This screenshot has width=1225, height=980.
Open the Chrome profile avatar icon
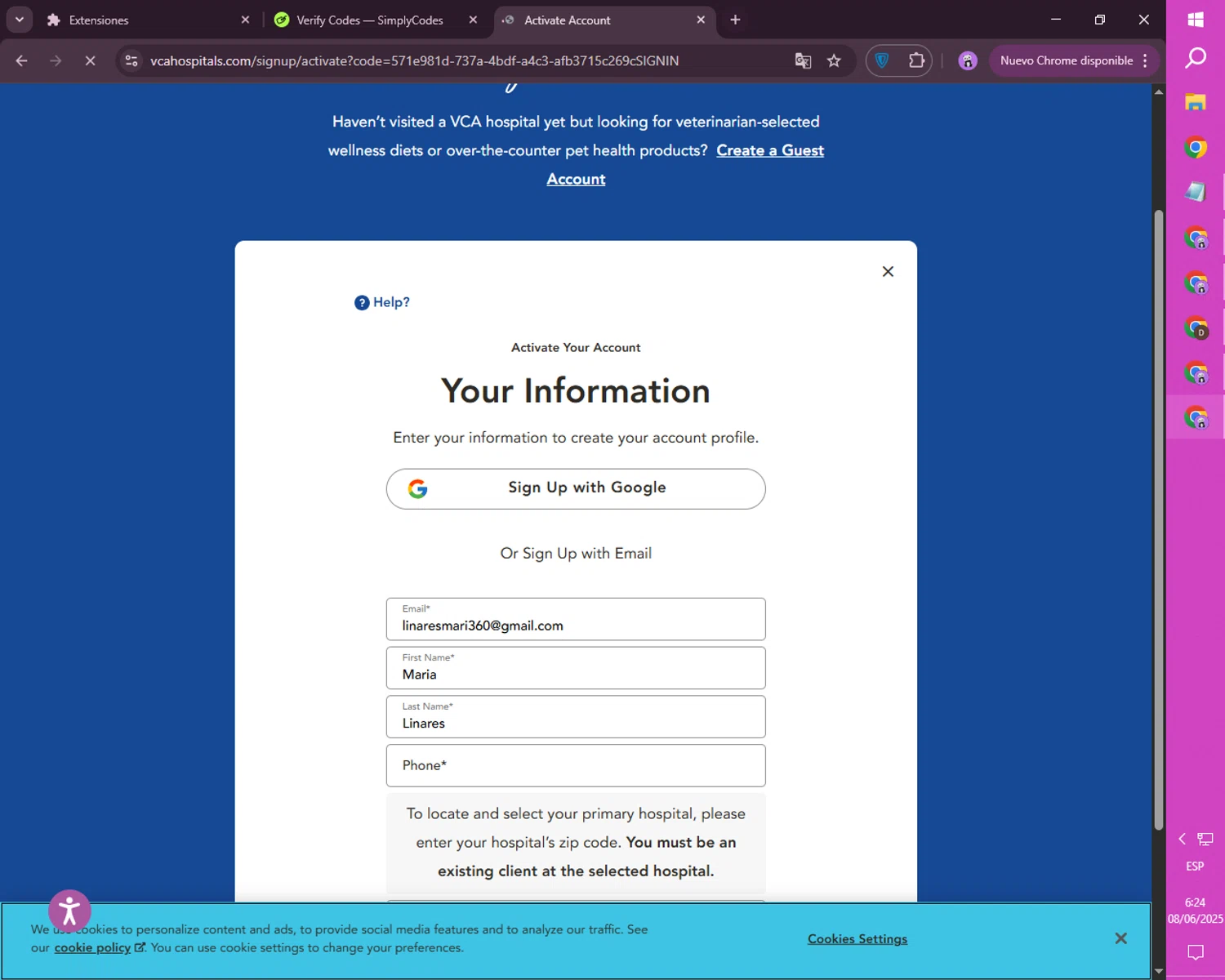[x=968, y=61]
